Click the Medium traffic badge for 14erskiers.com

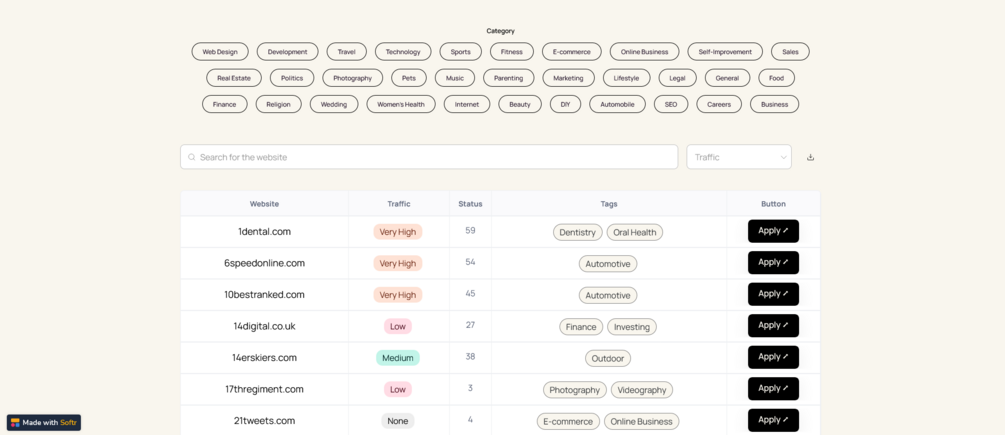397,358
